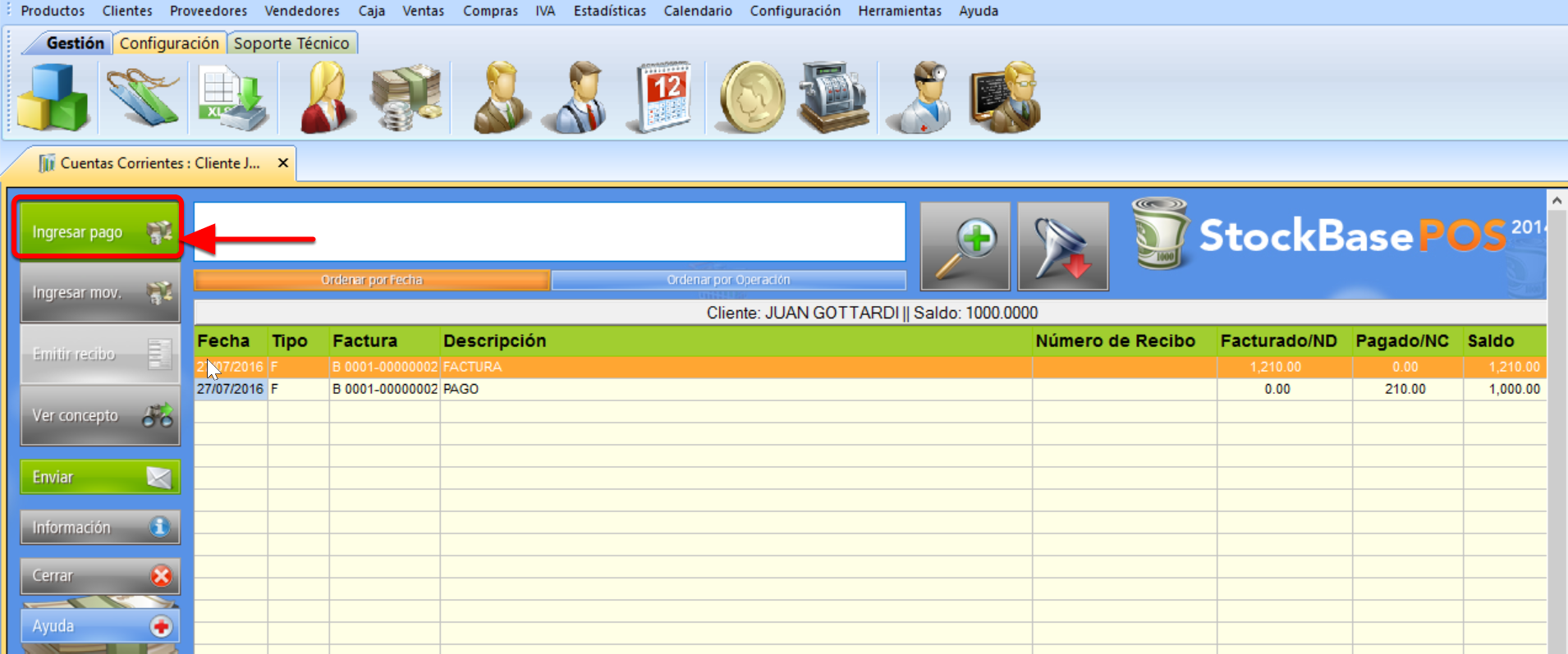Image resolution: width=1568 pixels, height=654 pixels.
Task: Open the Estadísticas menu
Action: (x=610, y=11)
